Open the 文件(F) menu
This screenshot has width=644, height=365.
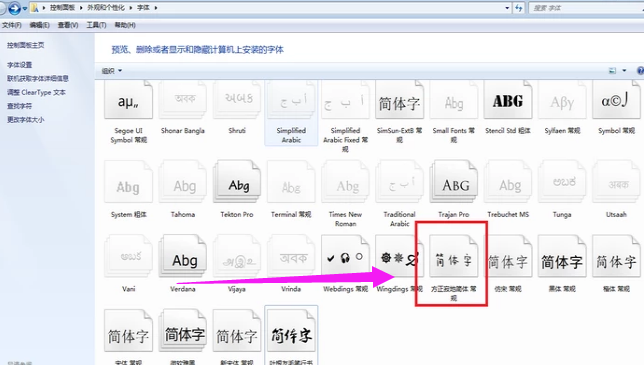12,25
